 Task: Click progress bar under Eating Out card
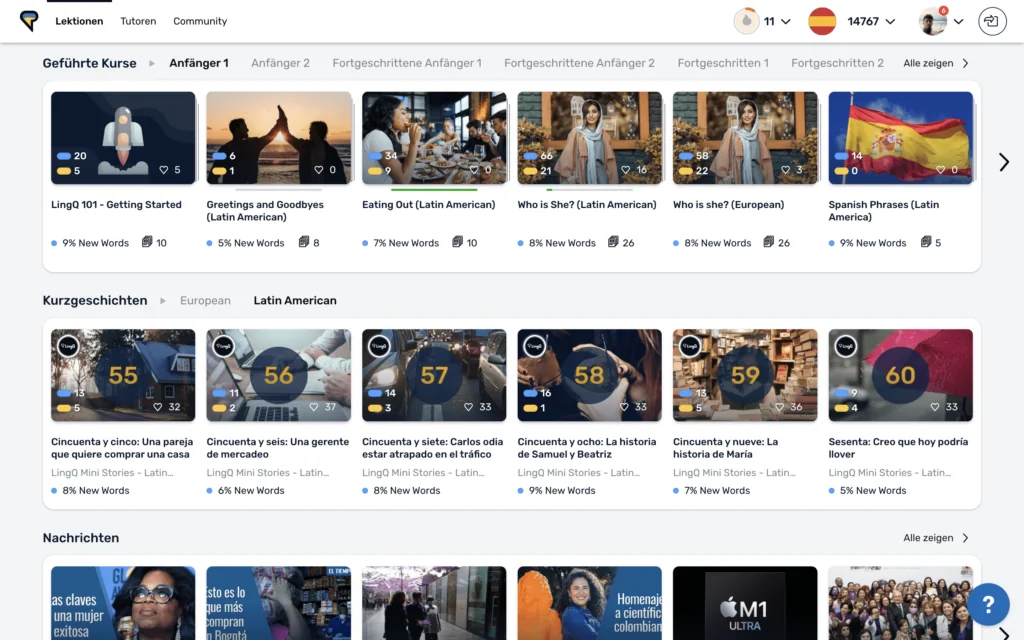(434, 189)
